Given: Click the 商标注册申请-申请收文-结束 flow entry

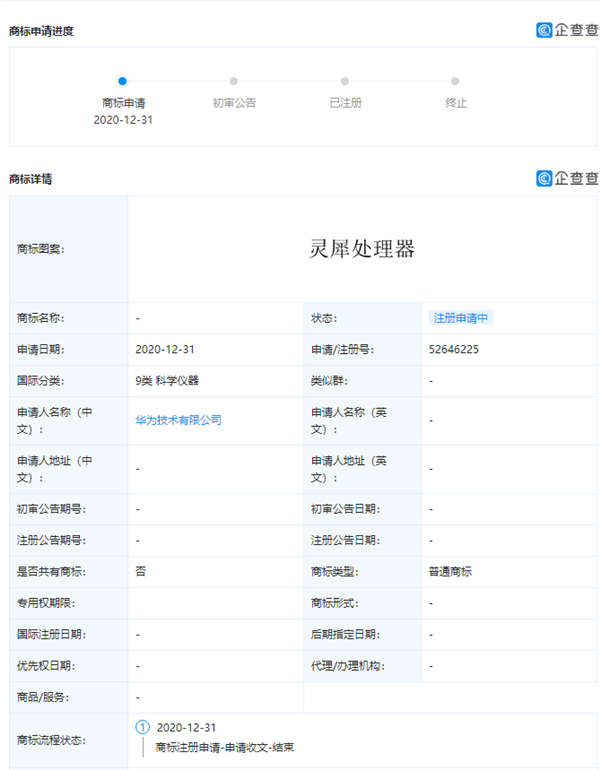Looking at the screenshot, I should coord(224,747).
